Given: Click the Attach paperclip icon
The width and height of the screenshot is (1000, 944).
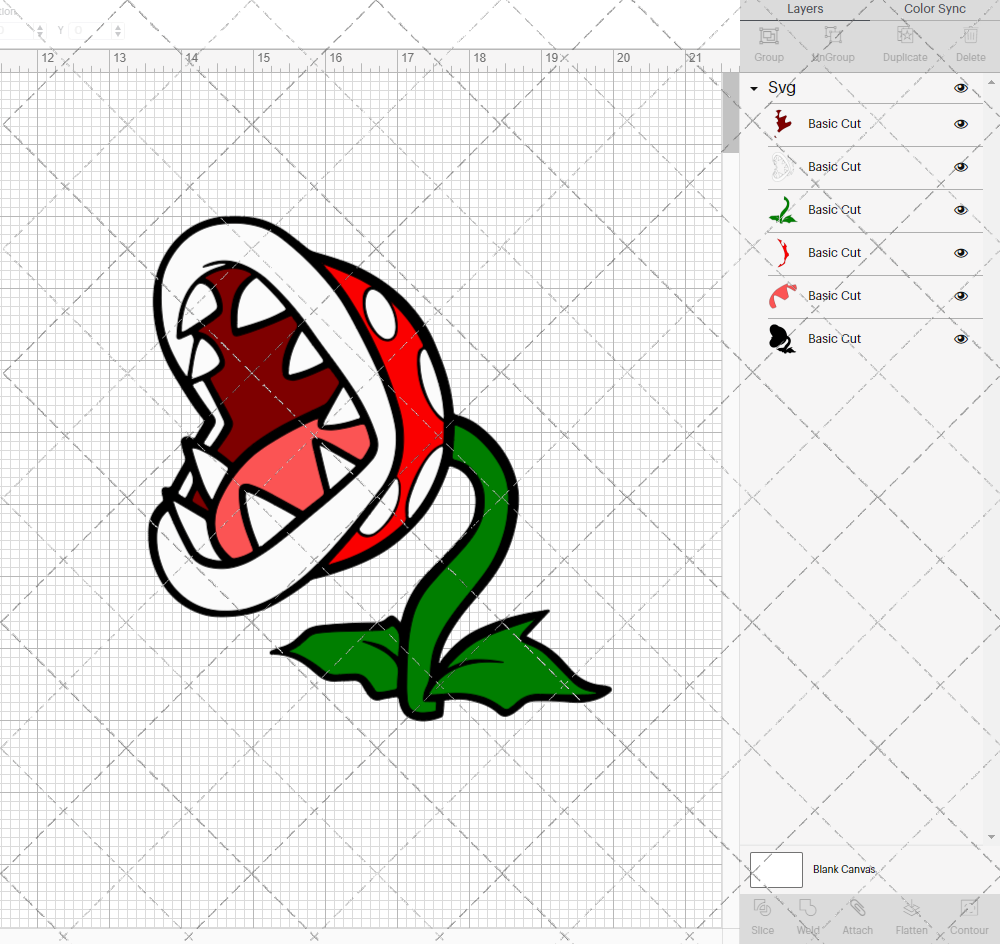Looking at the screenshot, I should click(x=857, y=908).
